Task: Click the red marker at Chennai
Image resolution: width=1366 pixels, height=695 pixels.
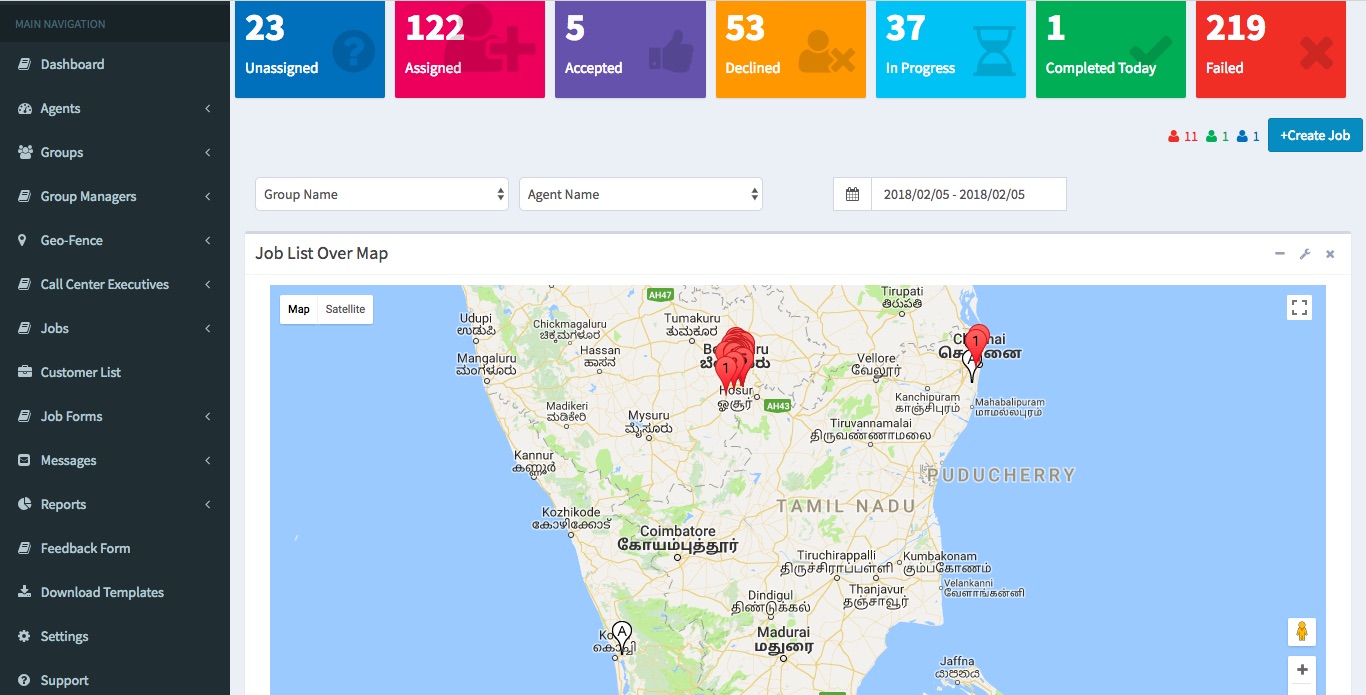Action: 976,342
